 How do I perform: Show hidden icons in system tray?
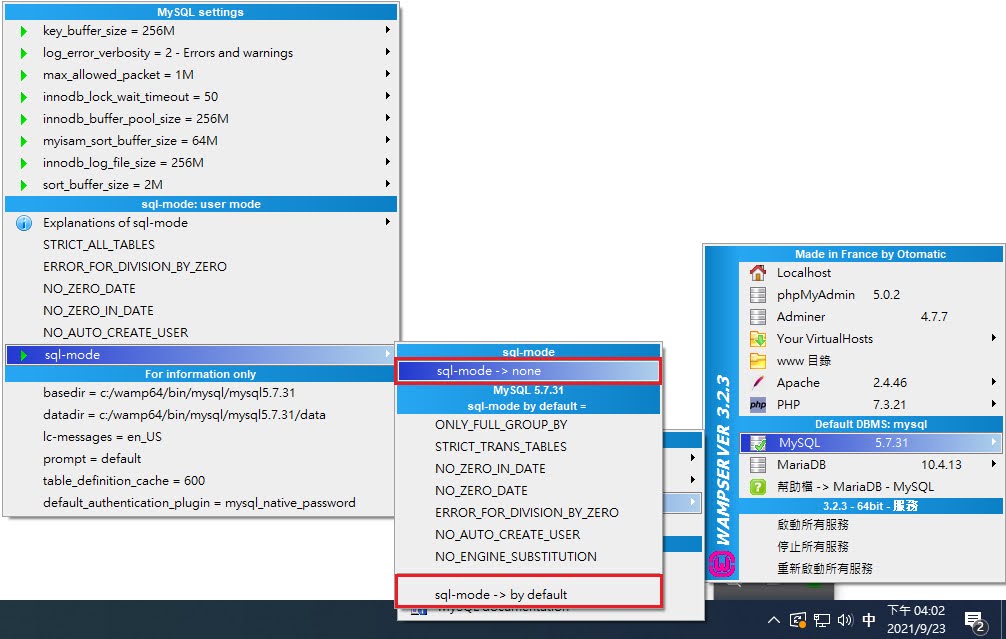(774, 620)
